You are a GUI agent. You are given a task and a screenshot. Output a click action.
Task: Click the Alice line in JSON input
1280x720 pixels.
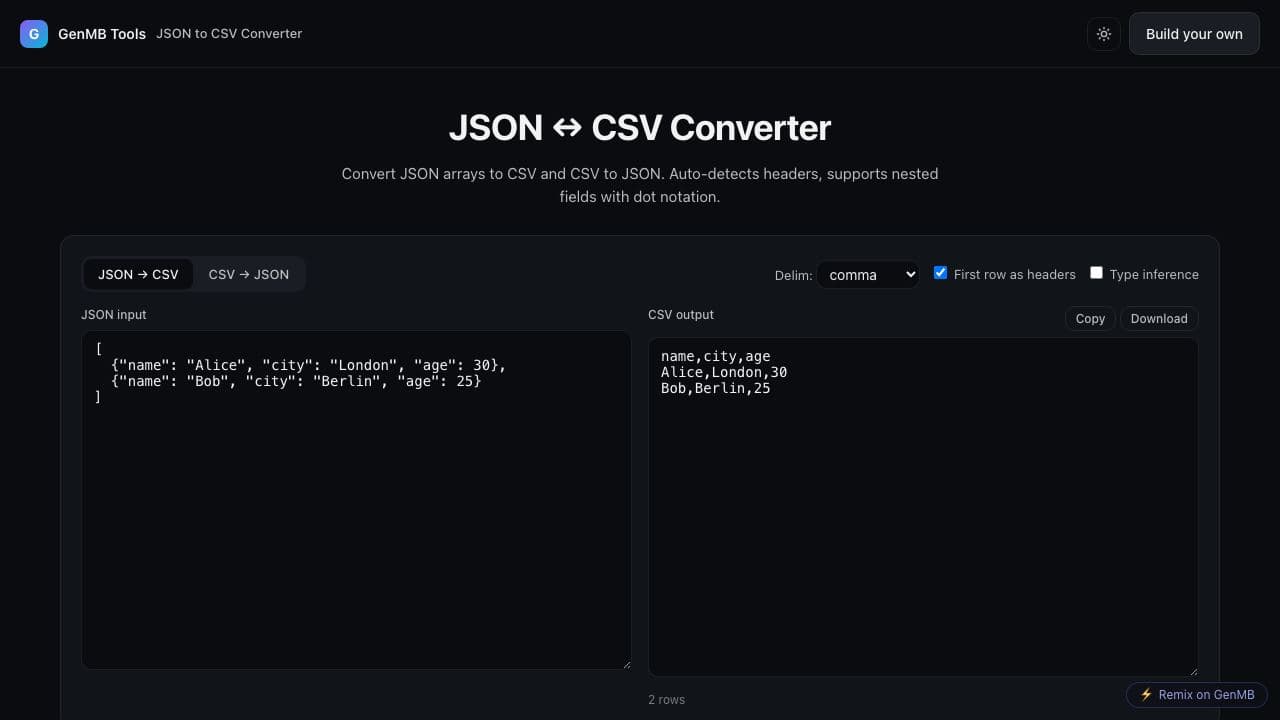pyautogui.click(x=308, y=365)
